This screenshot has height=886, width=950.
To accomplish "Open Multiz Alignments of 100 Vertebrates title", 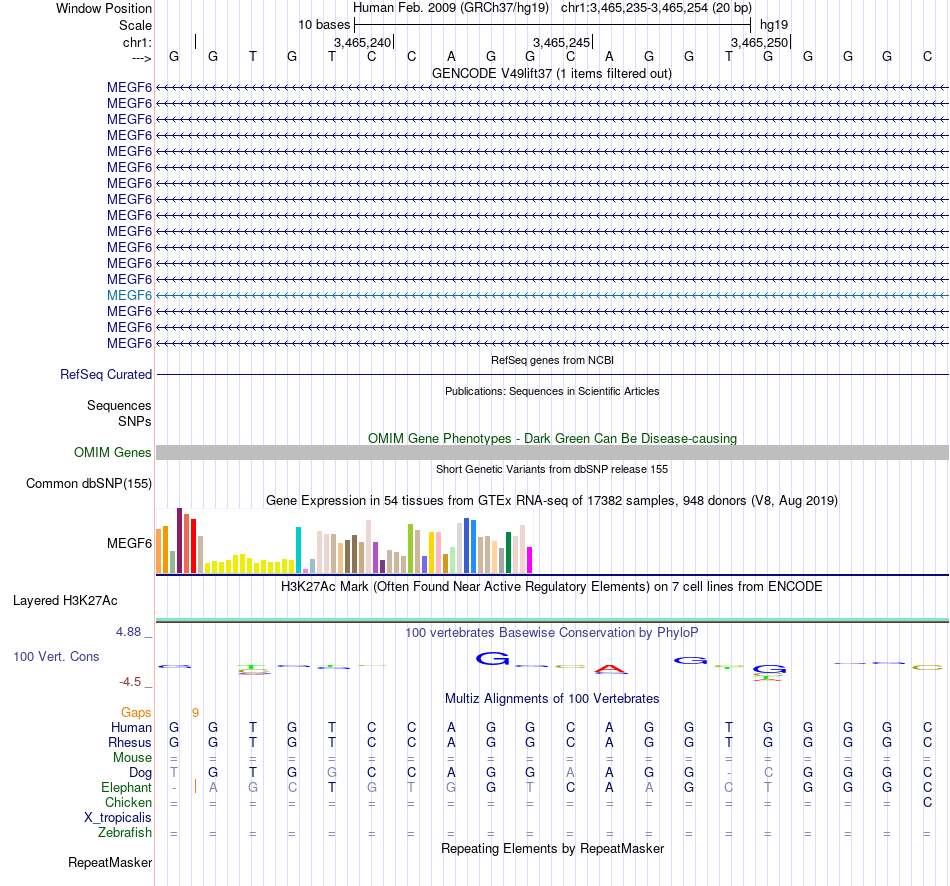I will [552, 699].
